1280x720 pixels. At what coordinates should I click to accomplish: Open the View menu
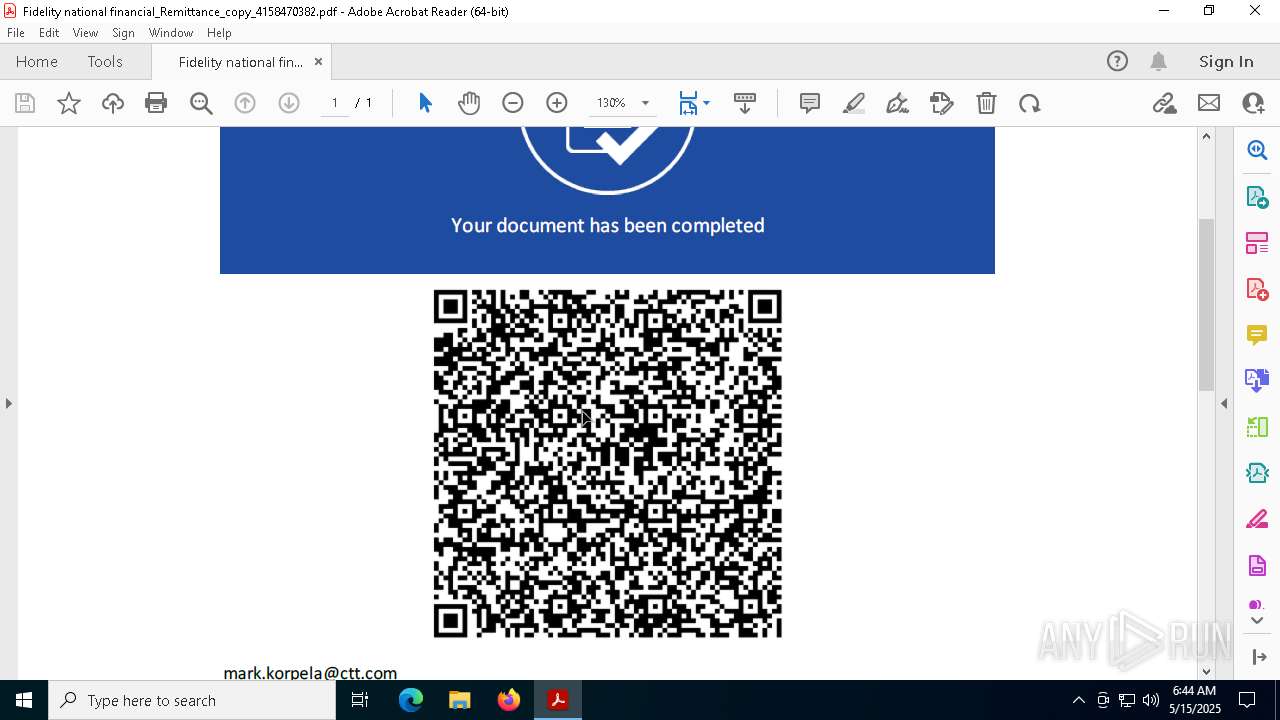(85, 33)
